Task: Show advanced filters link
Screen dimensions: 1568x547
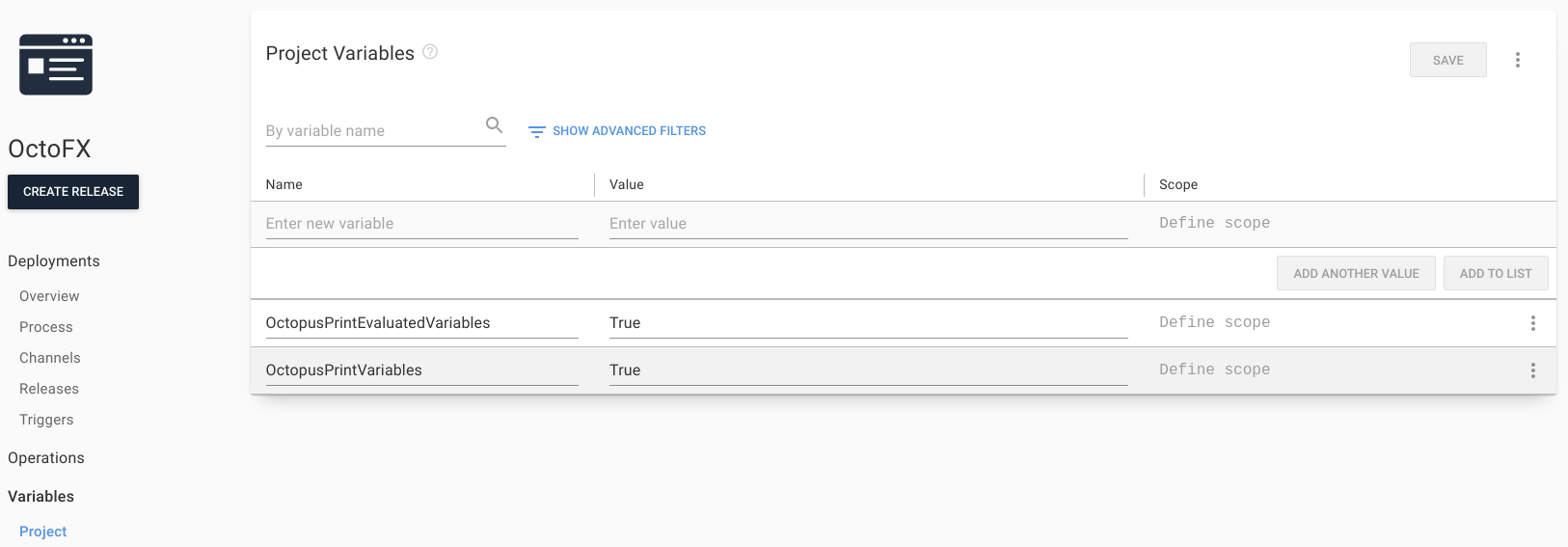Action: click(629, 131)
